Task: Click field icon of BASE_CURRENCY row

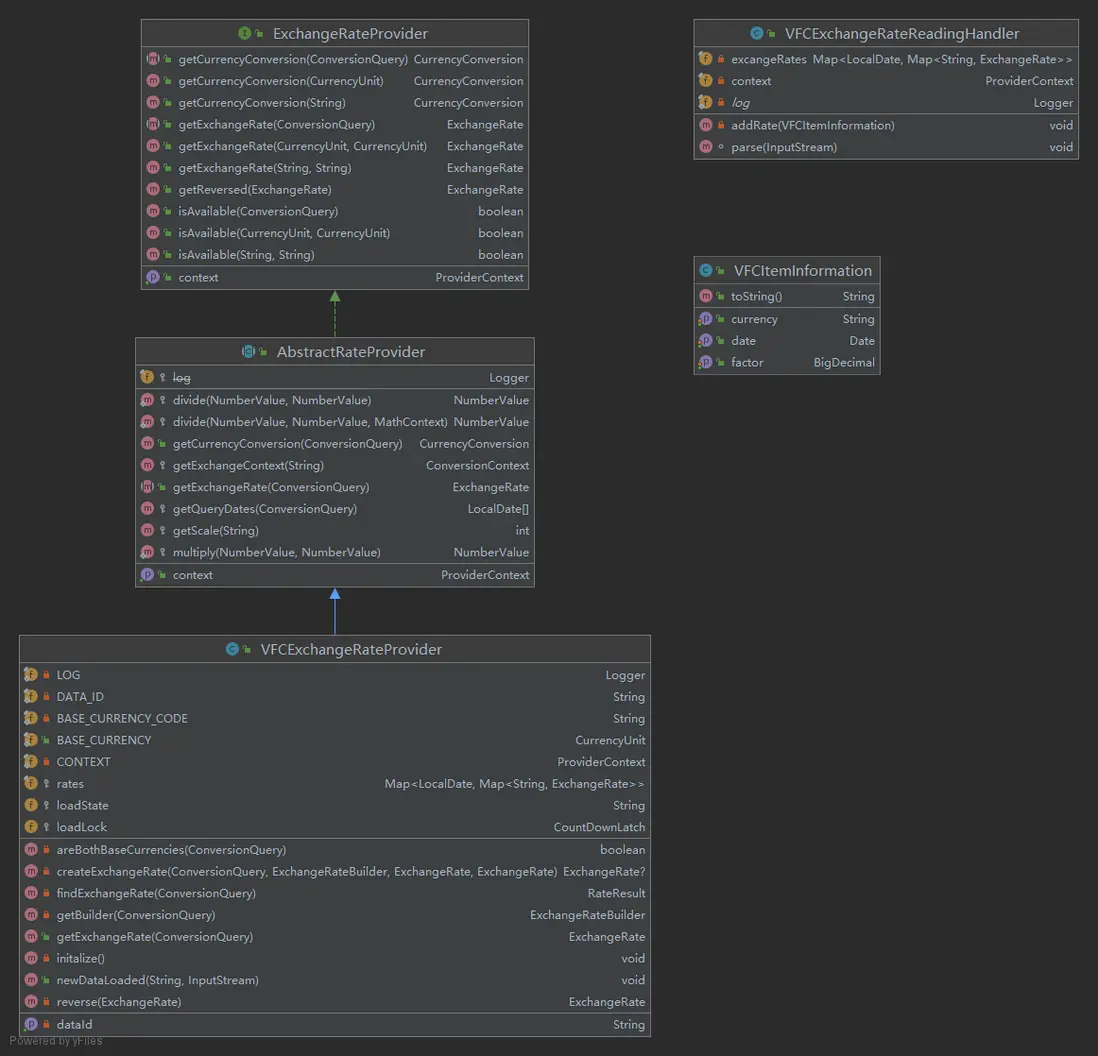Action: [x=31, y=739]
